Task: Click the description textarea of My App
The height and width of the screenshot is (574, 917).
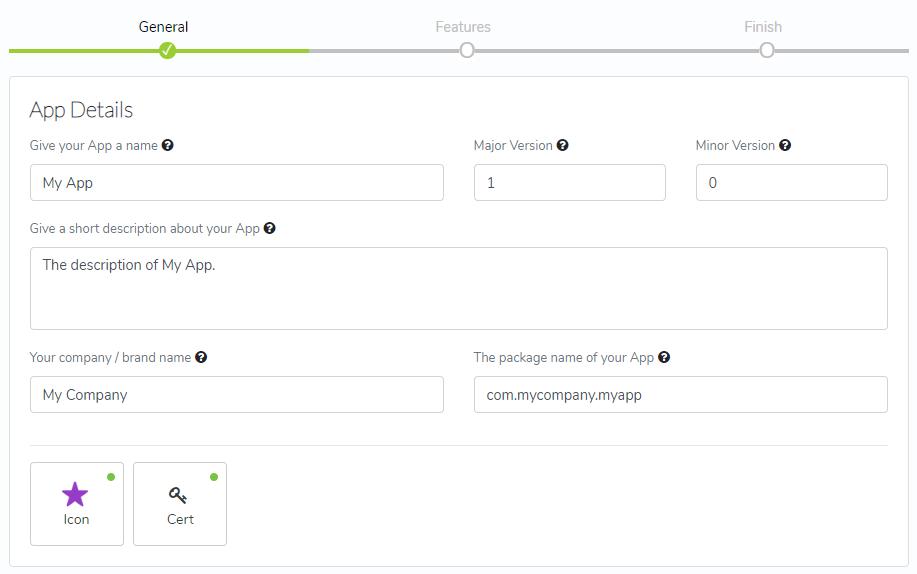Action: [x=459, y=288]
